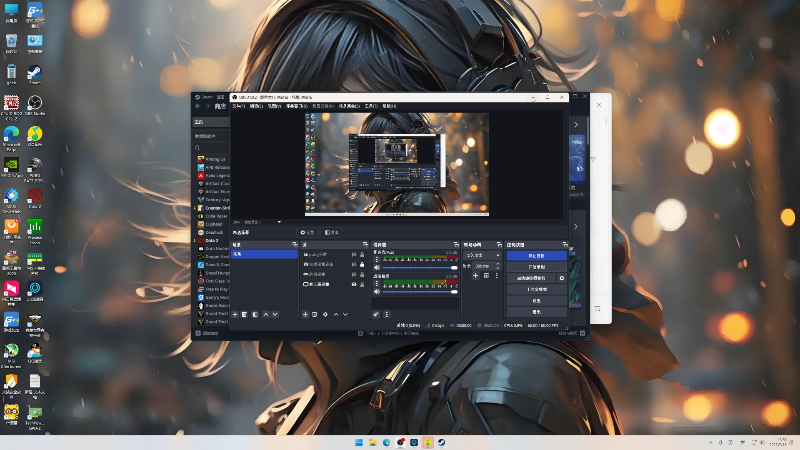This screenshot has width=800, height=450.
Task: Open transition properties three-dot menu
Action: tap(496, 276)
